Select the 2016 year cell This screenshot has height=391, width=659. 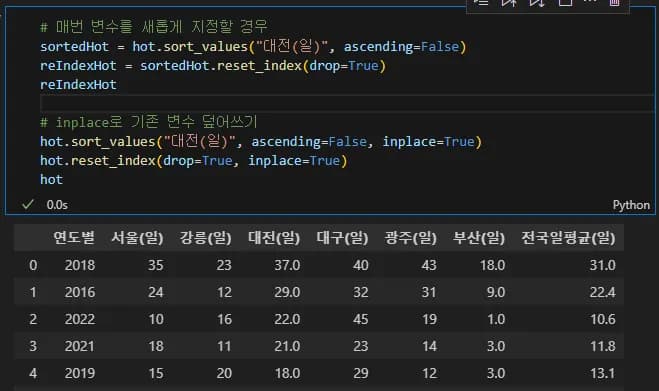[x=80, y=292]
